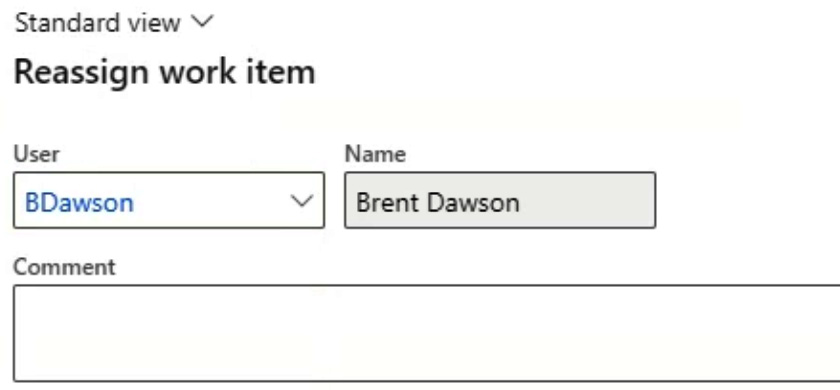Screen dimensions: 840x390
Task: Click the Name field label
Action: [x=375, y=154]
